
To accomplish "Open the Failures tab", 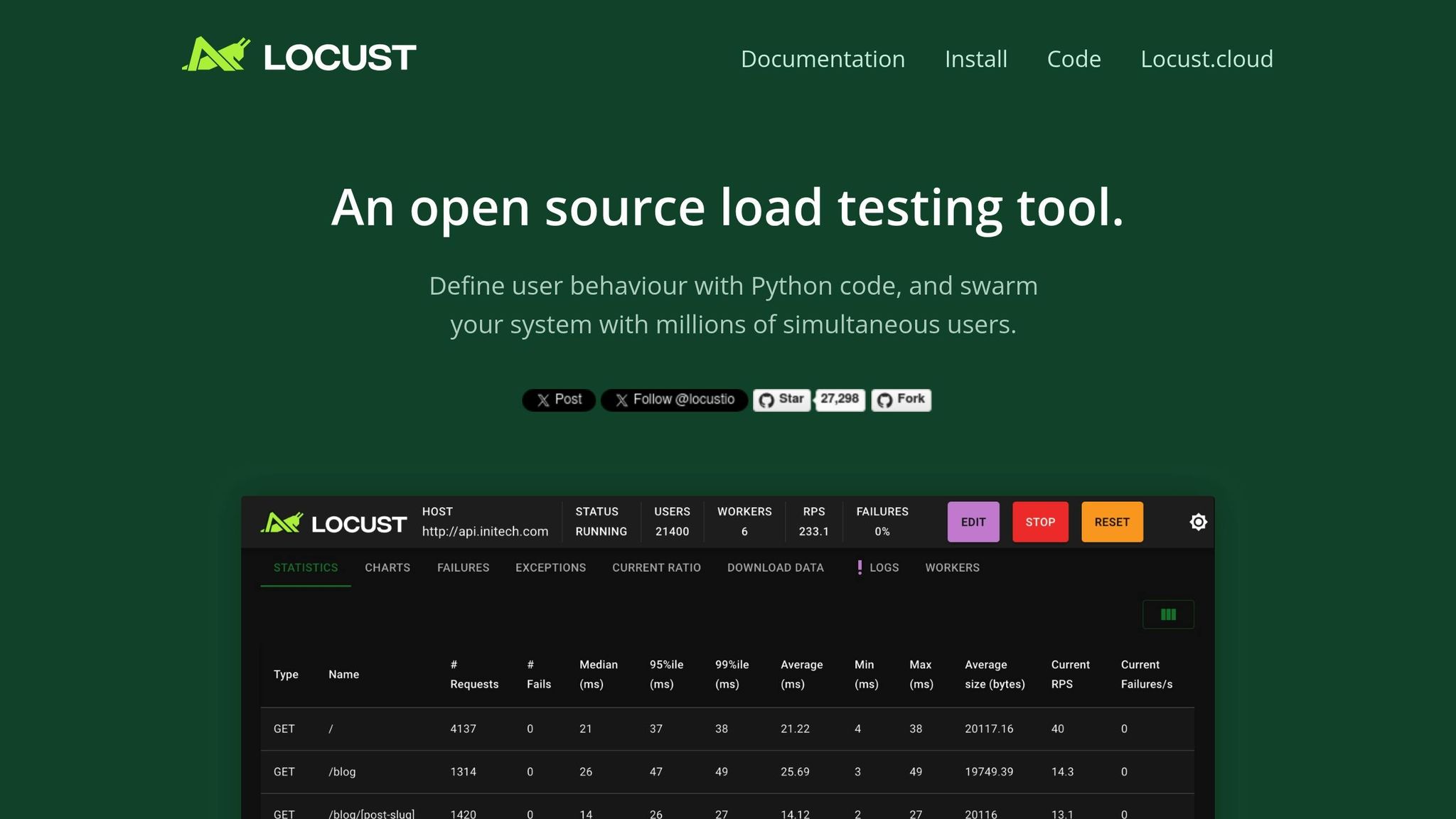I will pyautogui.click(x=463, y=567).
